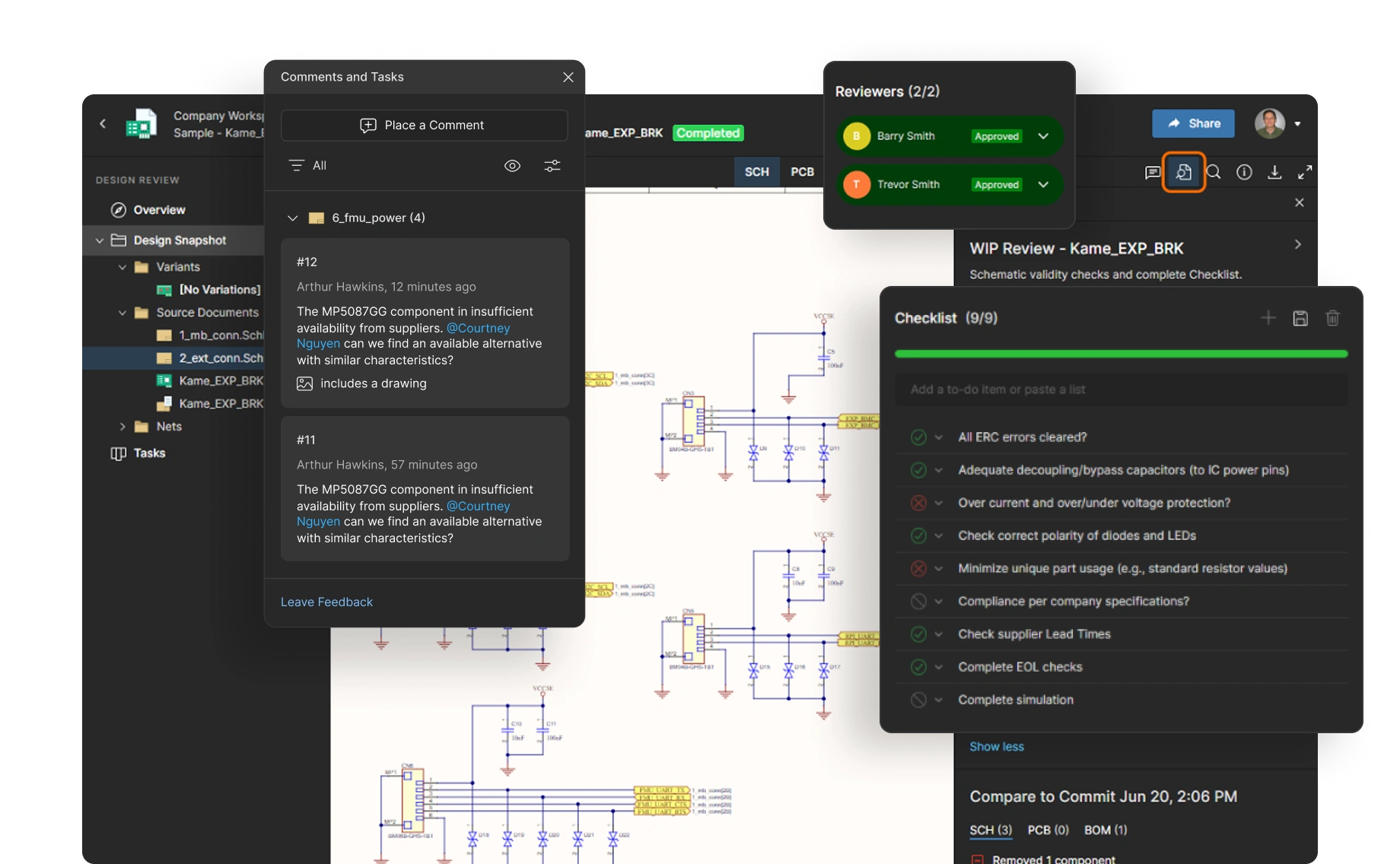The height and width of the screenshot is (864, 1400).
Task: Collapse the Design Snapshot tree node
Action: tap(99, 240)
